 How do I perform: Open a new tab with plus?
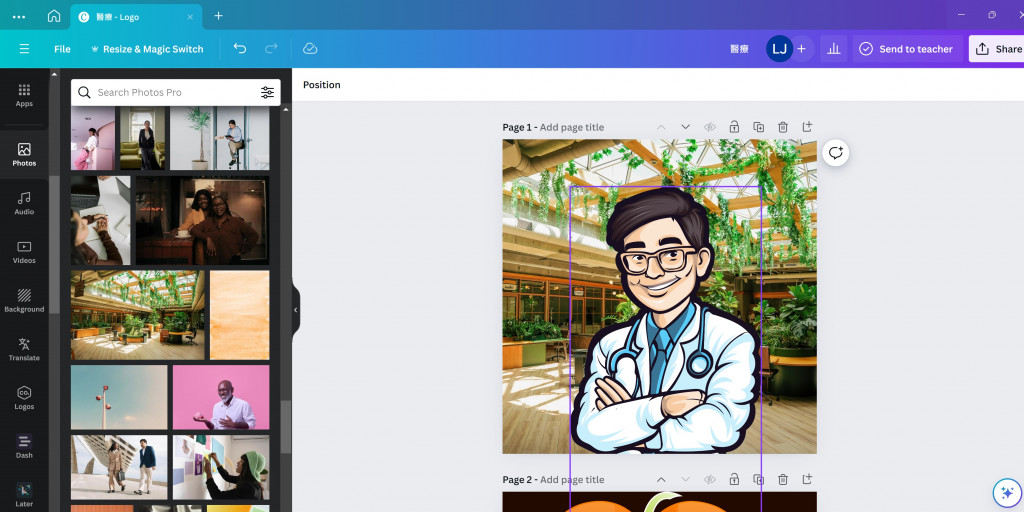point(219,16)
